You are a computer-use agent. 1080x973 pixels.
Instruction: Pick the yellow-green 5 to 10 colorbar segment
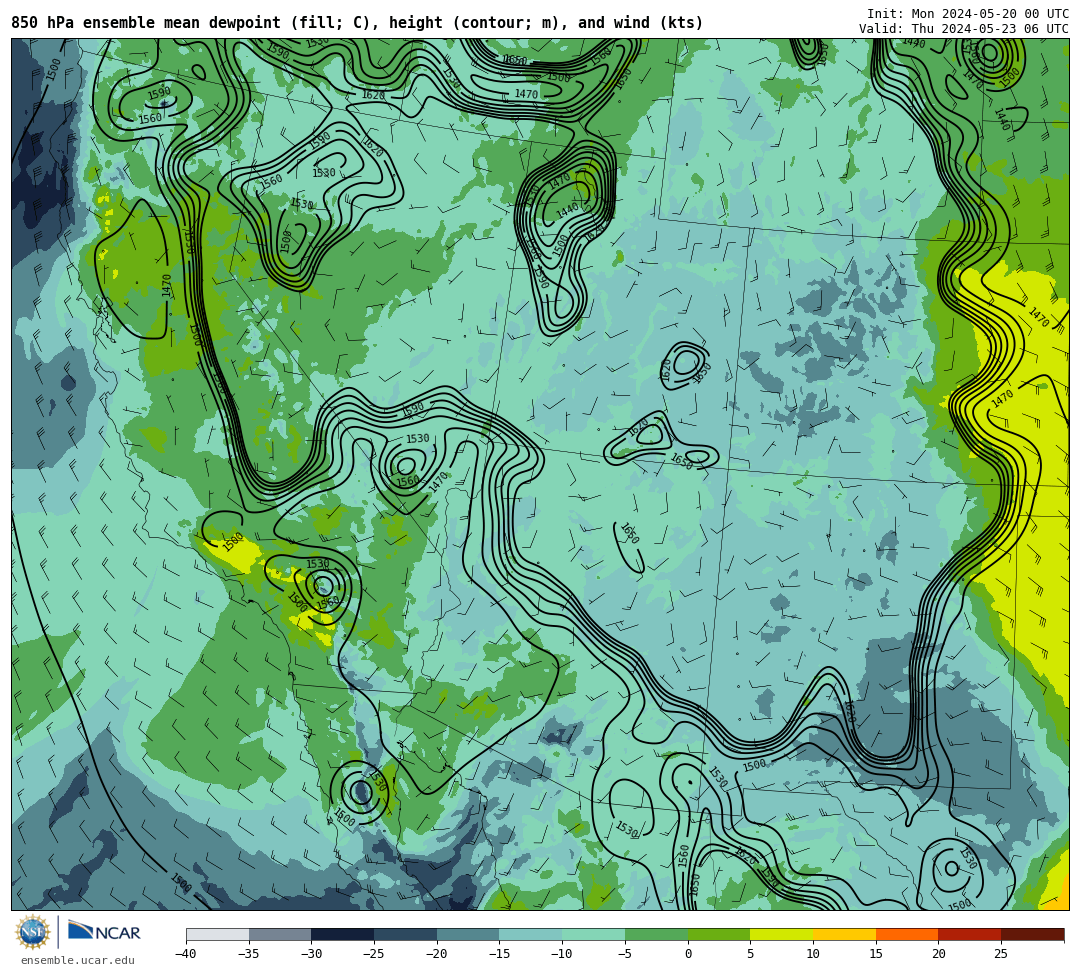(782, 934)
